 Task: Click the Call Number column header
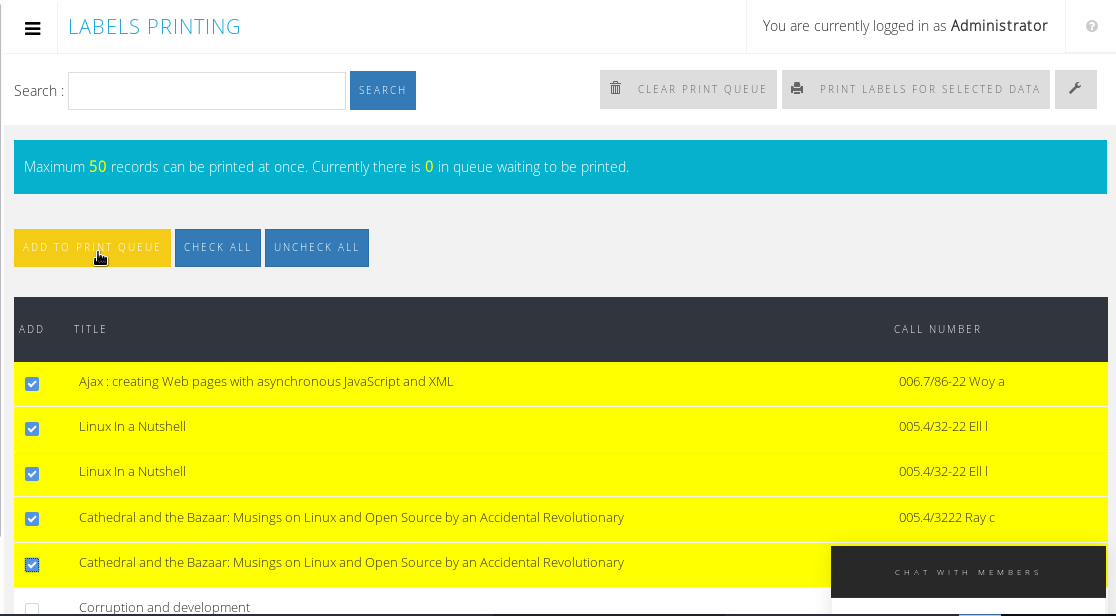[937, 329]
